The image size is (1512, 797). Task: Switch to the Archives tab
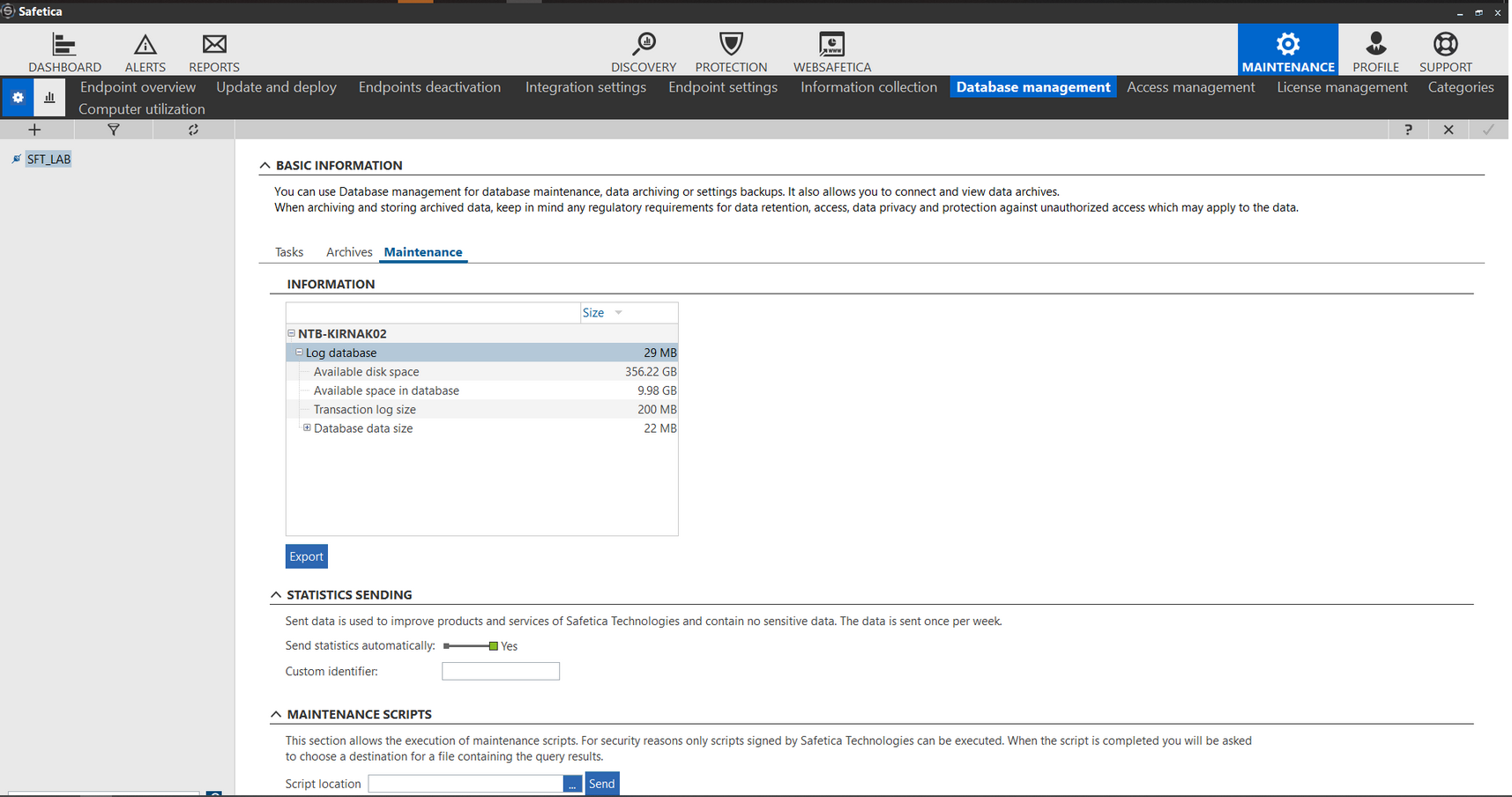(349, 252)
